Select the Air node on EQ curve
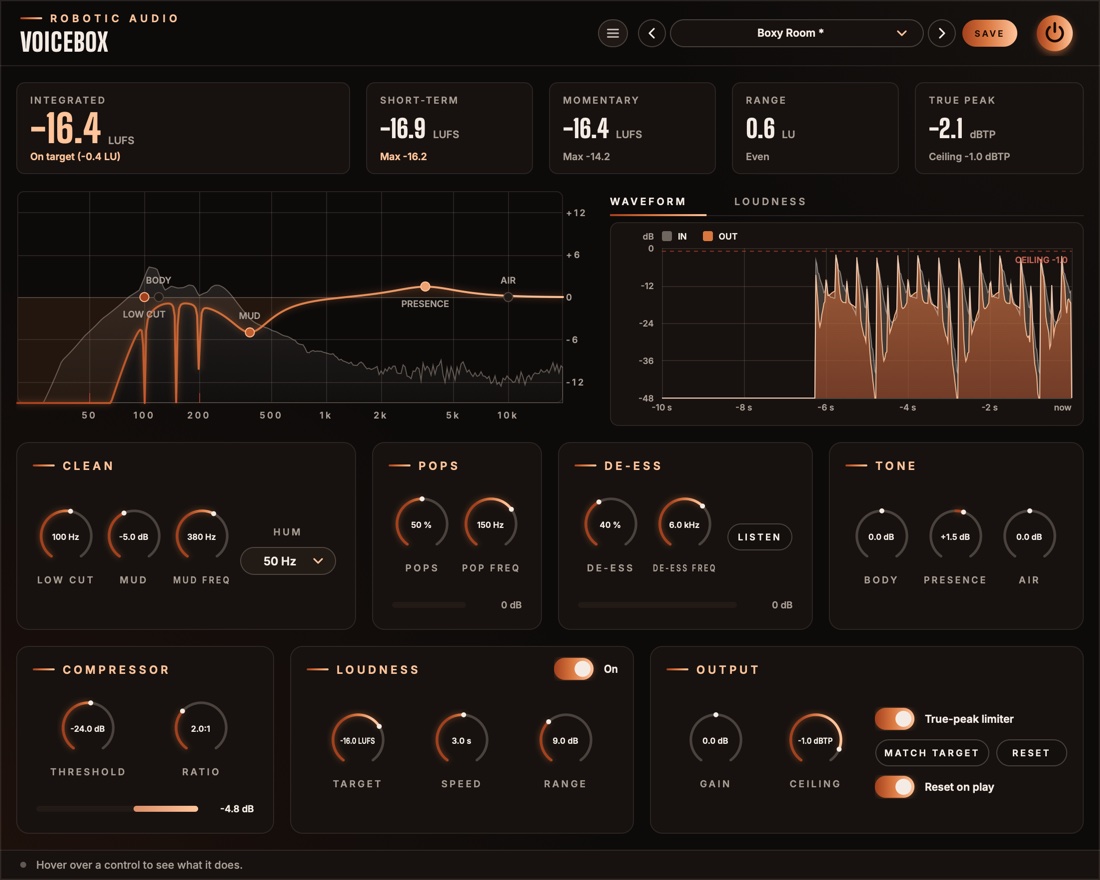The image size is (1100, 880). pos(508,296)
